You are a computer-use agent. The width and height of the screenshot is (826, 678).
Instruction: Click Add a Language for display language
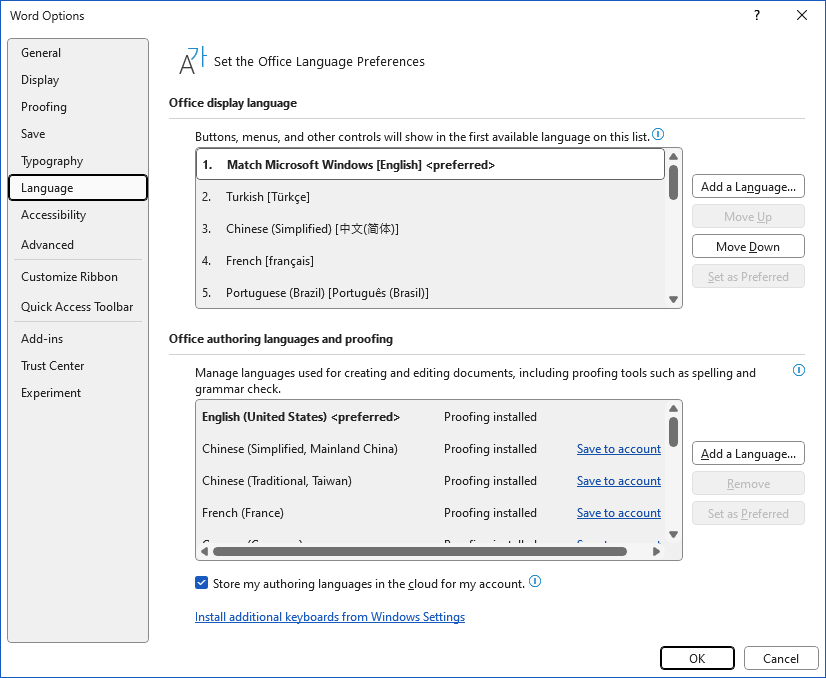748,186
